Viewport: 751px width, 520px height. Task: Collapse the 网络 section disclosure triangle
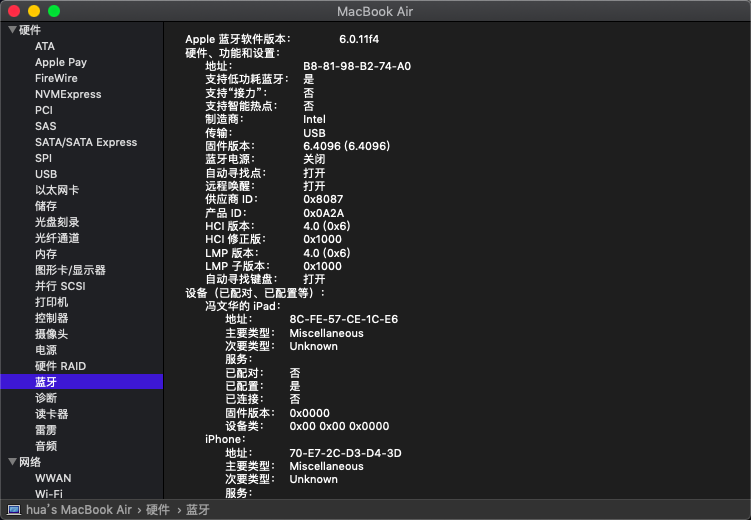tap(12, 462)
